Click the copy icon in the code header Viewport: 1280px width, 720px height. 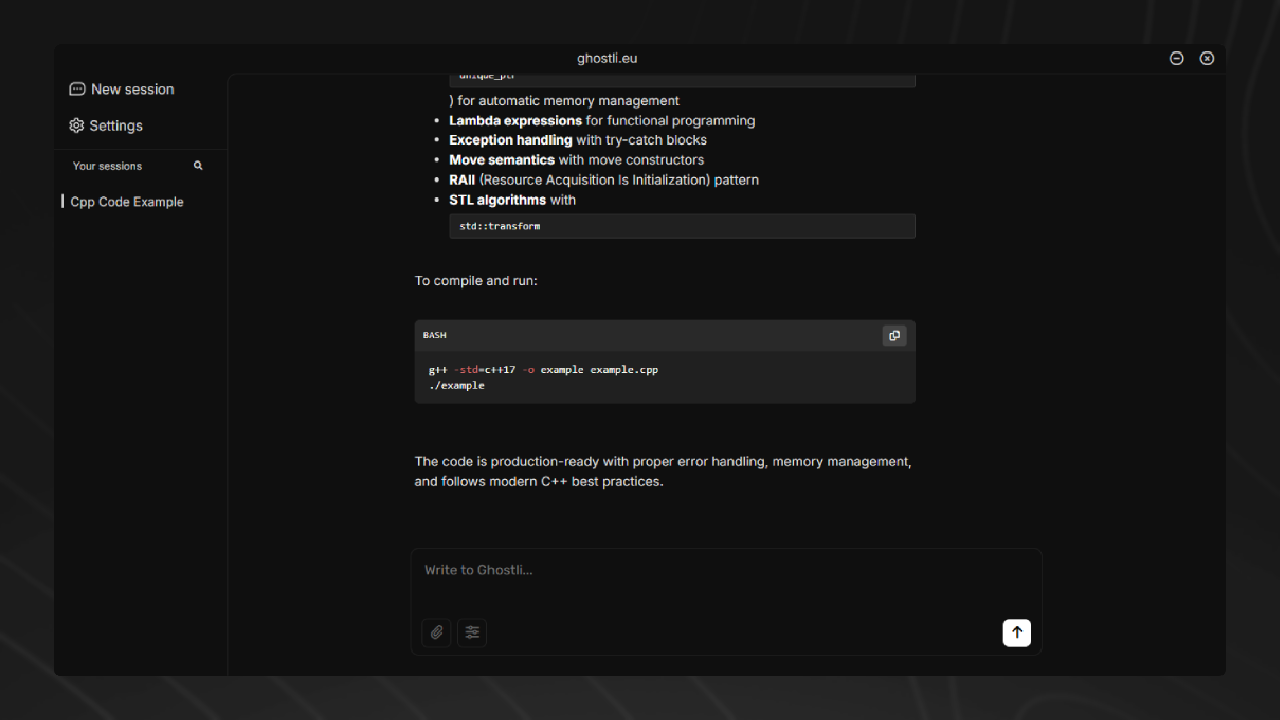[x=894, y=335]
